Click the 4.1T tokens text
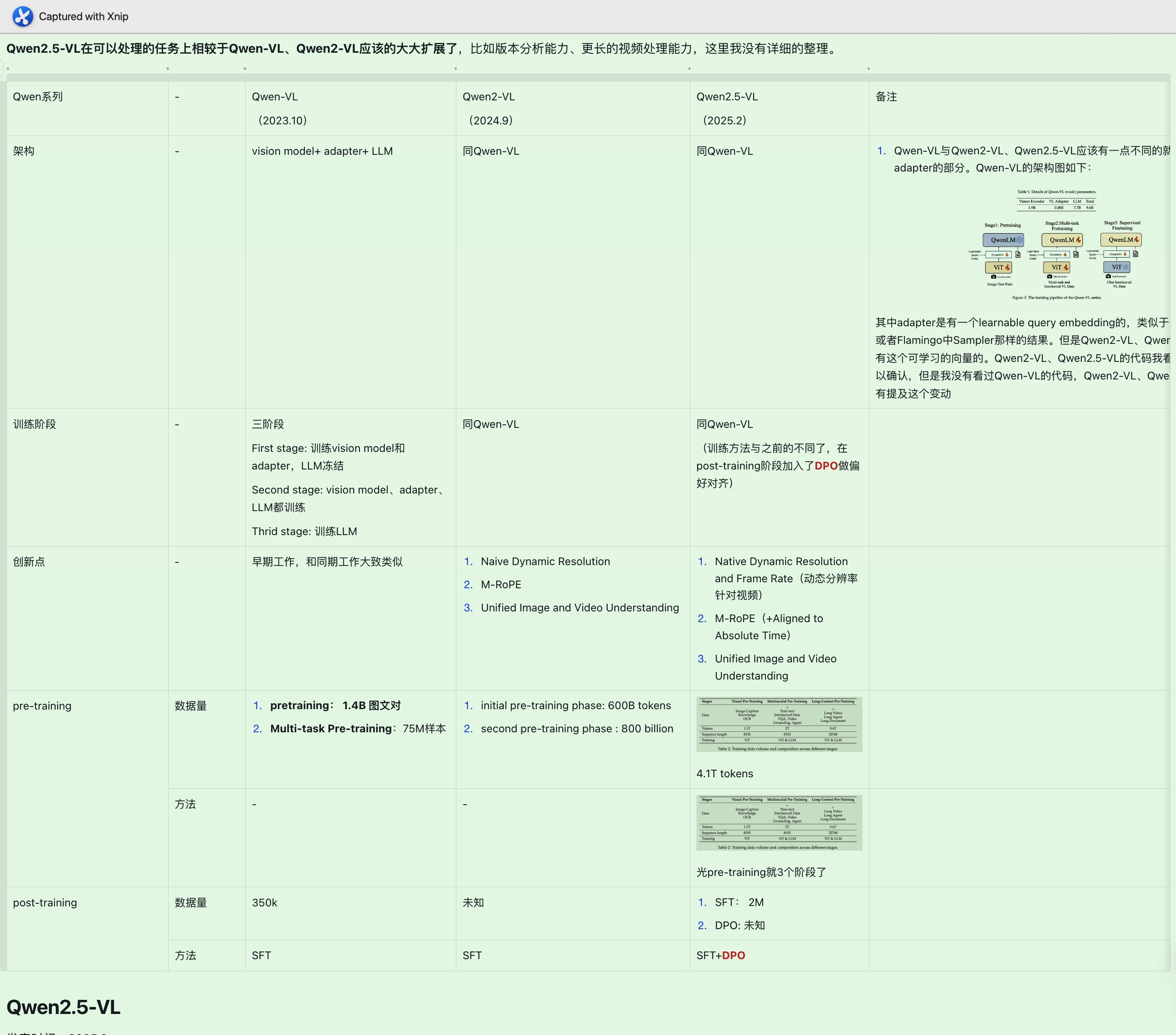The width and height of the screenshot is (1176, 1035). (724, 773)
